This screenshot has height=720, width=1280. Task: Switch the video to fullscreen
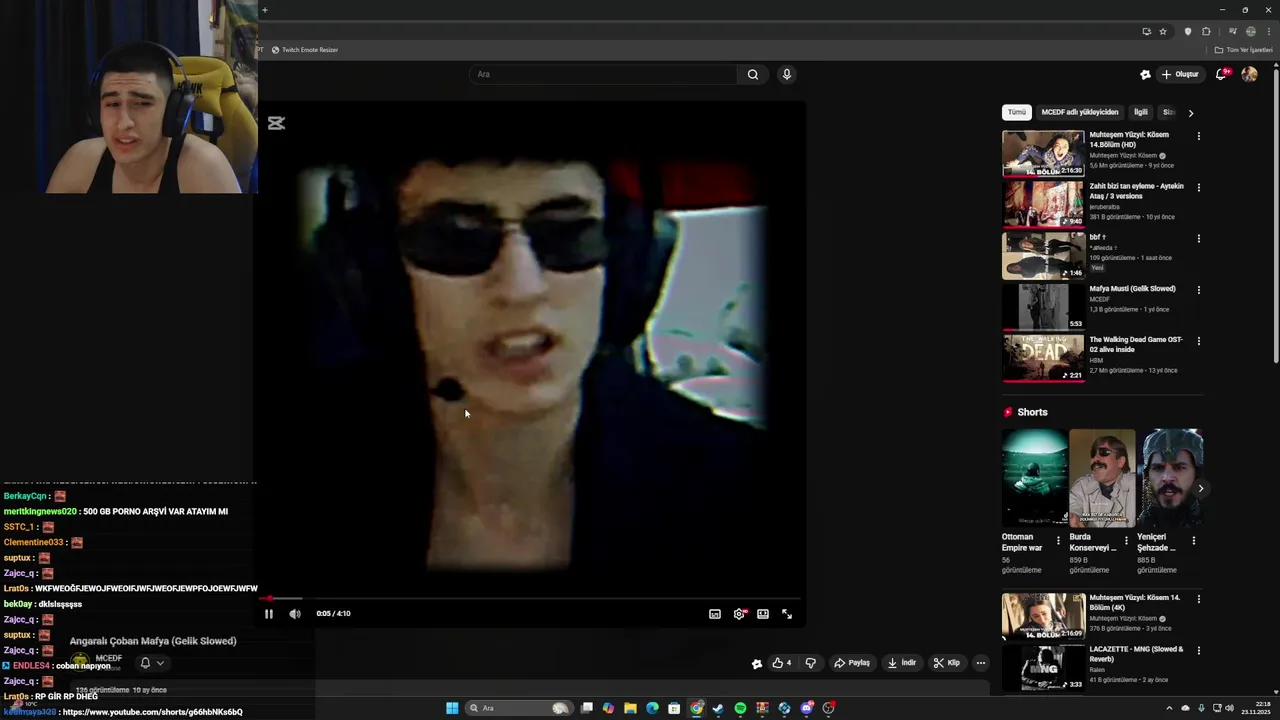click(787, 614)
